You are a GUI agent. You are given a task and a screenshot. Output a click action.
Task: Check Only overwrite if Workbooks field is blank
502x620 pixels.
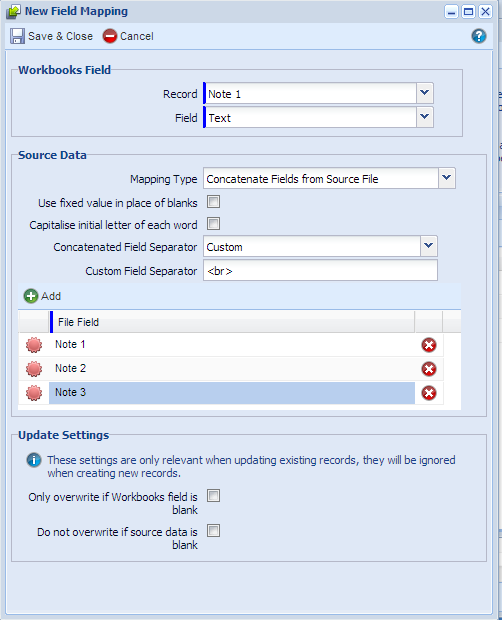213,495
